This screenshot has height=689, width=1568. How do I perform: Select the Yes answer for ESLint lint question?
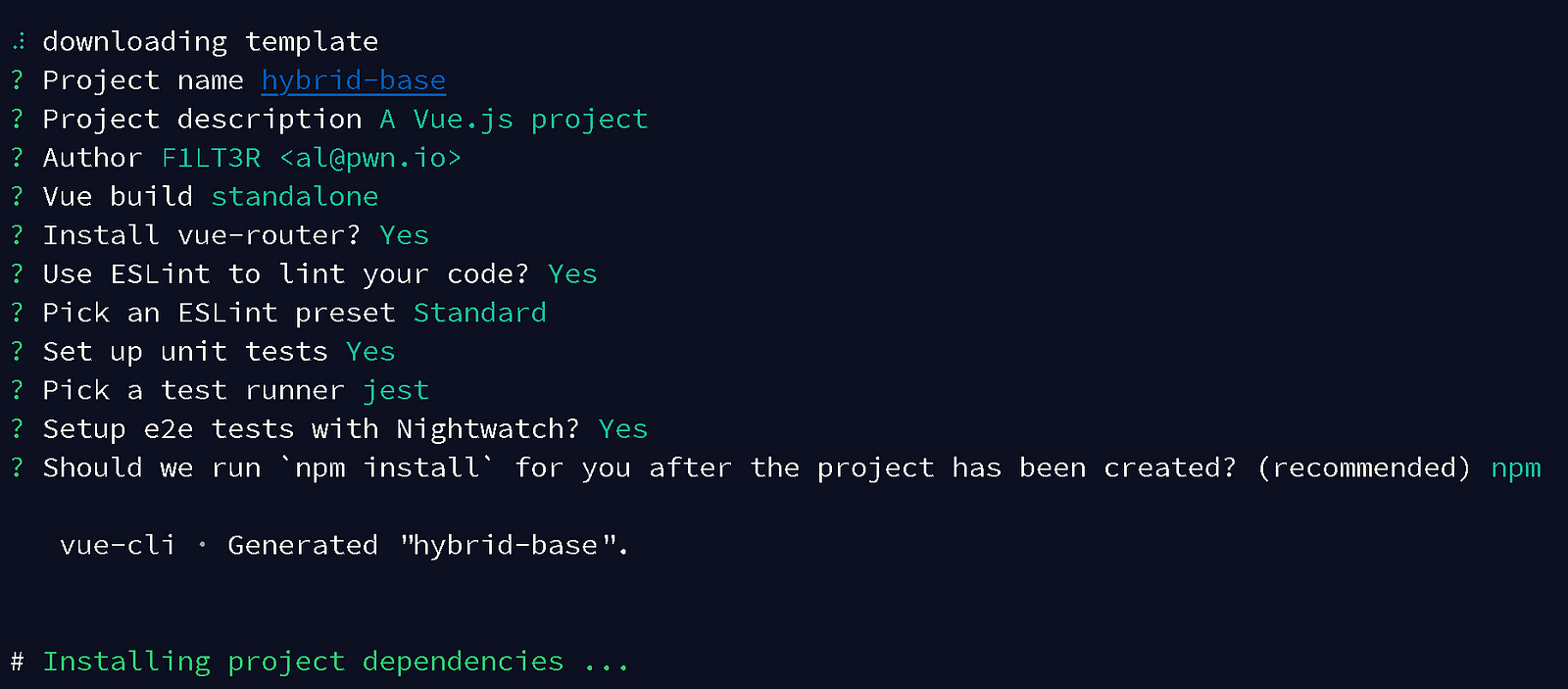click(573, 274)
